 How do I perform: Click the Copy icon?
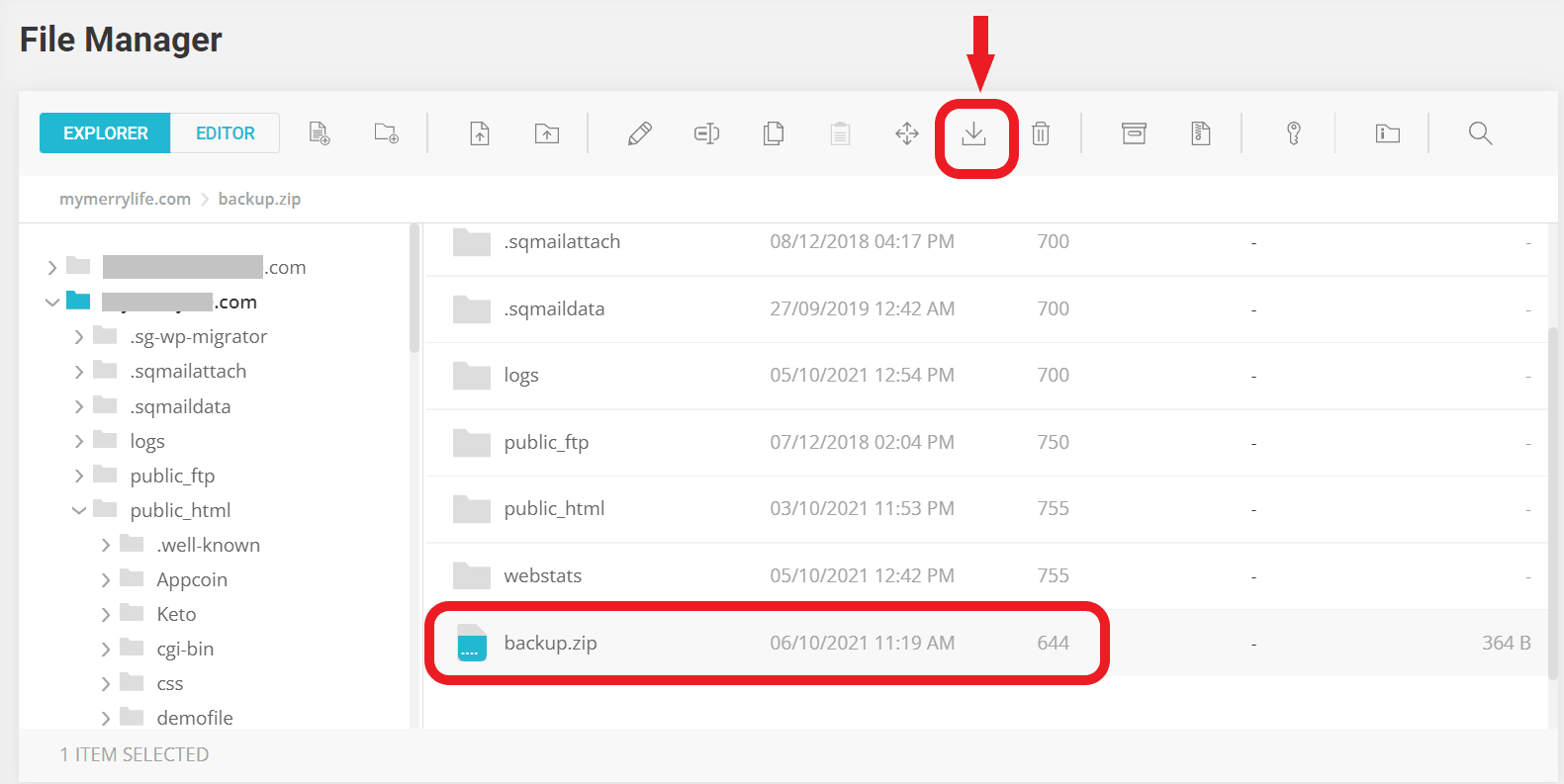[x=774, y=133]
